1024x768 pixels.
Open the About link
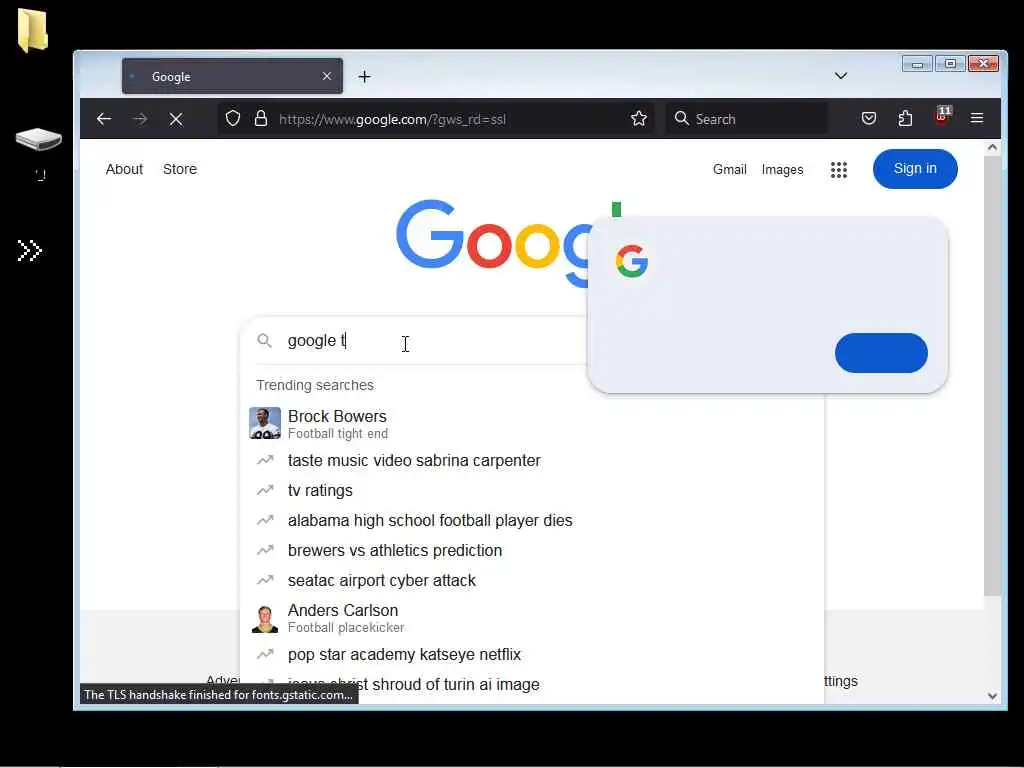[x=124, y=169]
